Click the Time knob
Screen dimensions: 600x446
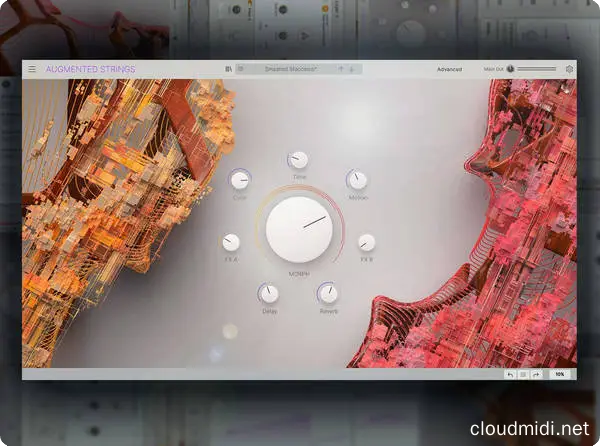298,160
